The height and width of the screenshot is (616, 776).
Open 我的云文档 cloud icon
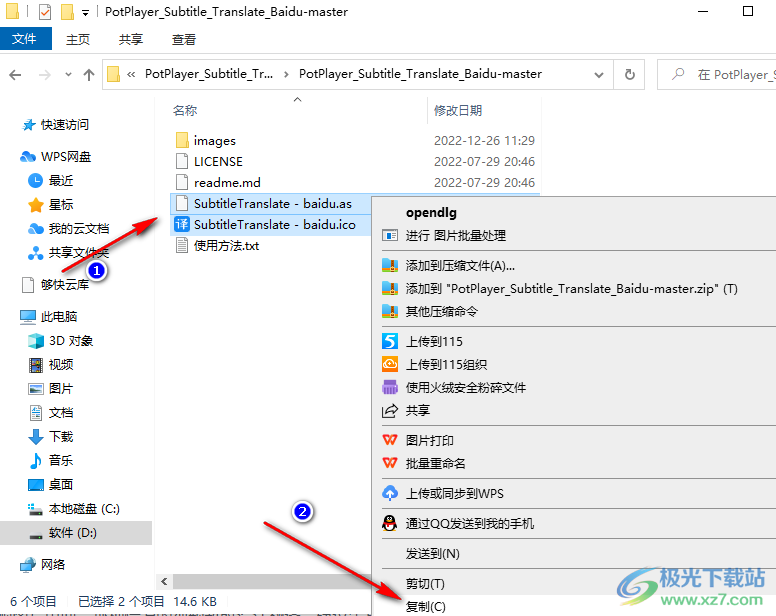point(36,229)
